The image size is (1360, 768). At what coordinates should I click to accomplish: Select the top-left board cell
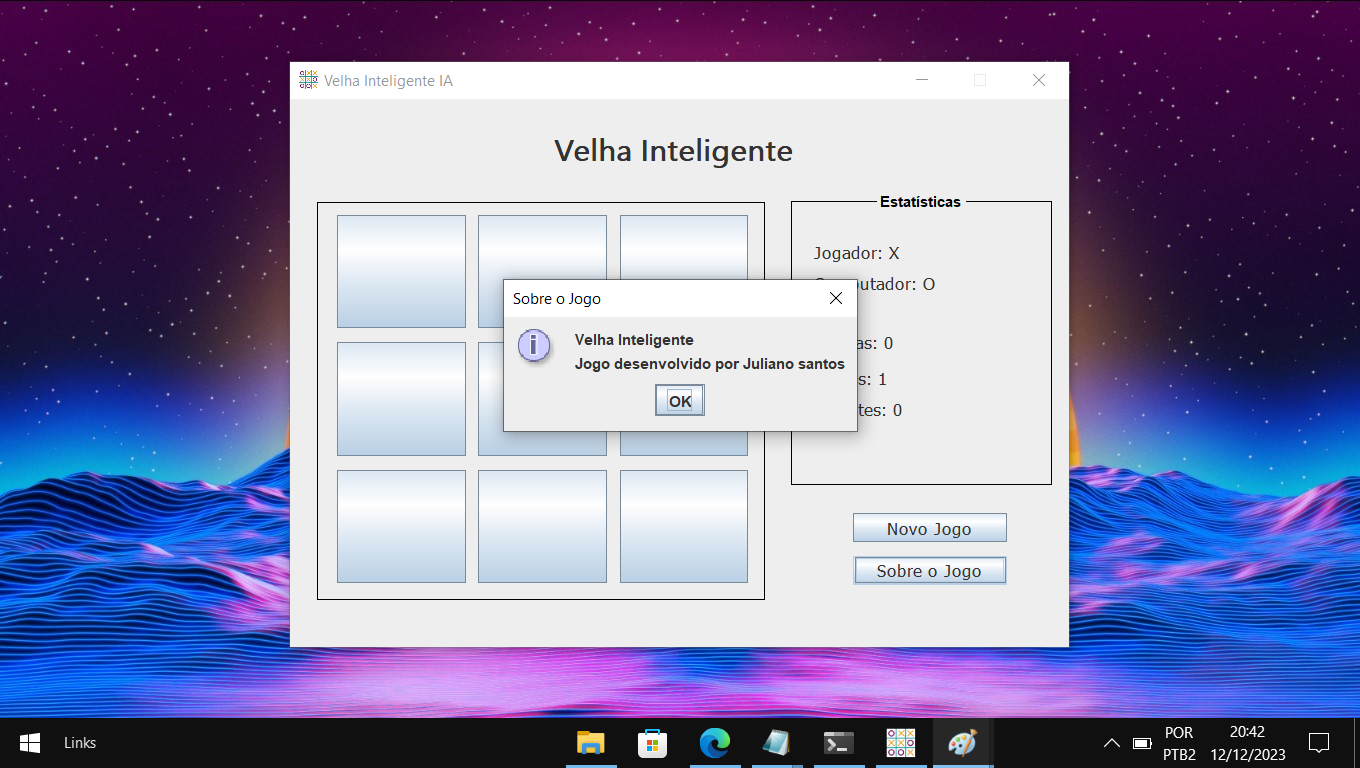(x=401, y=271)
